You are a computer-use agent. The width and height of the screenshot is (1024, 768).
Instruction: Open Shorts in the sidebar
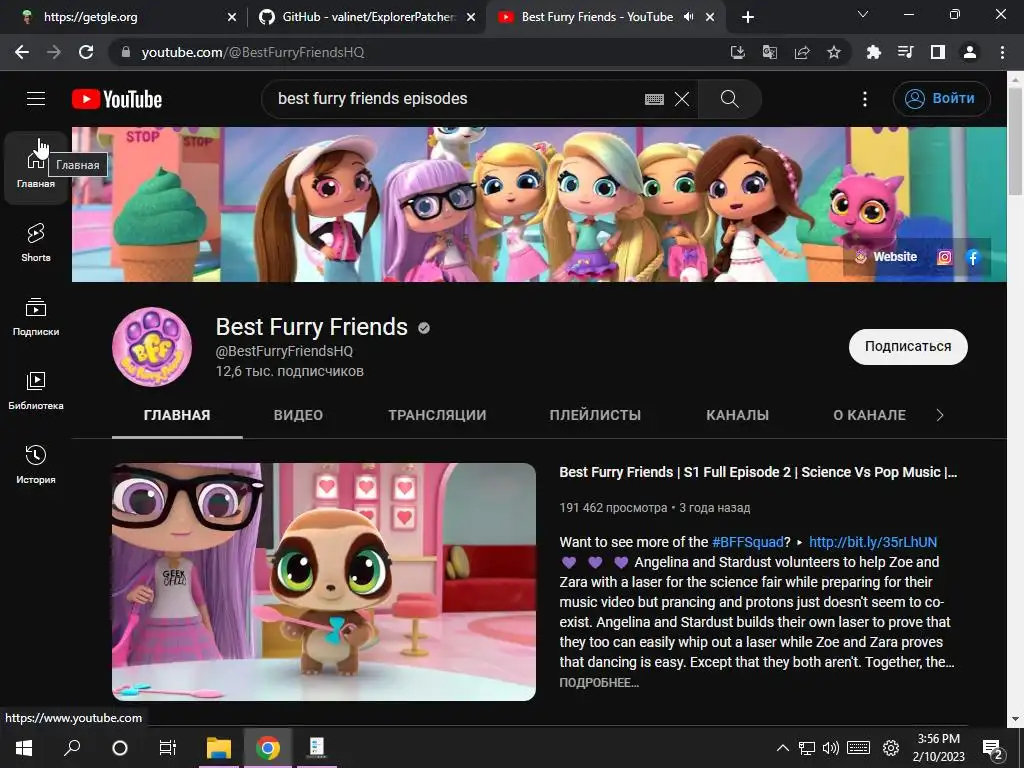pos(36,242)
